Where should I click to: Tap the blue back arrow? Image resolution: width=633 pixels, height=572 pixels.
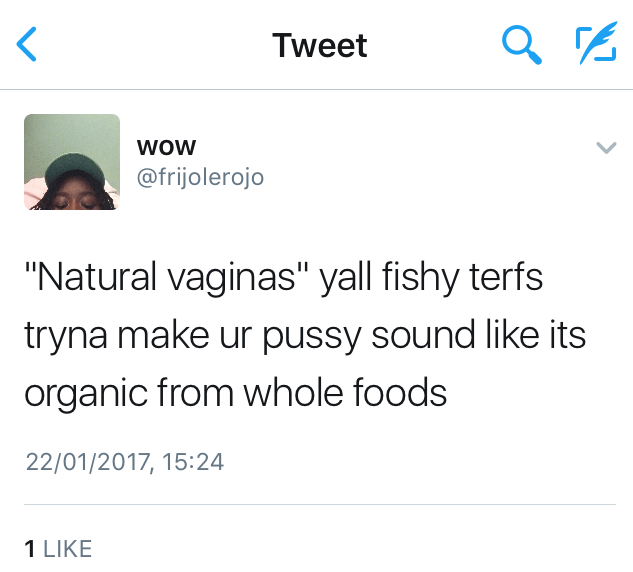coord(28,45)
